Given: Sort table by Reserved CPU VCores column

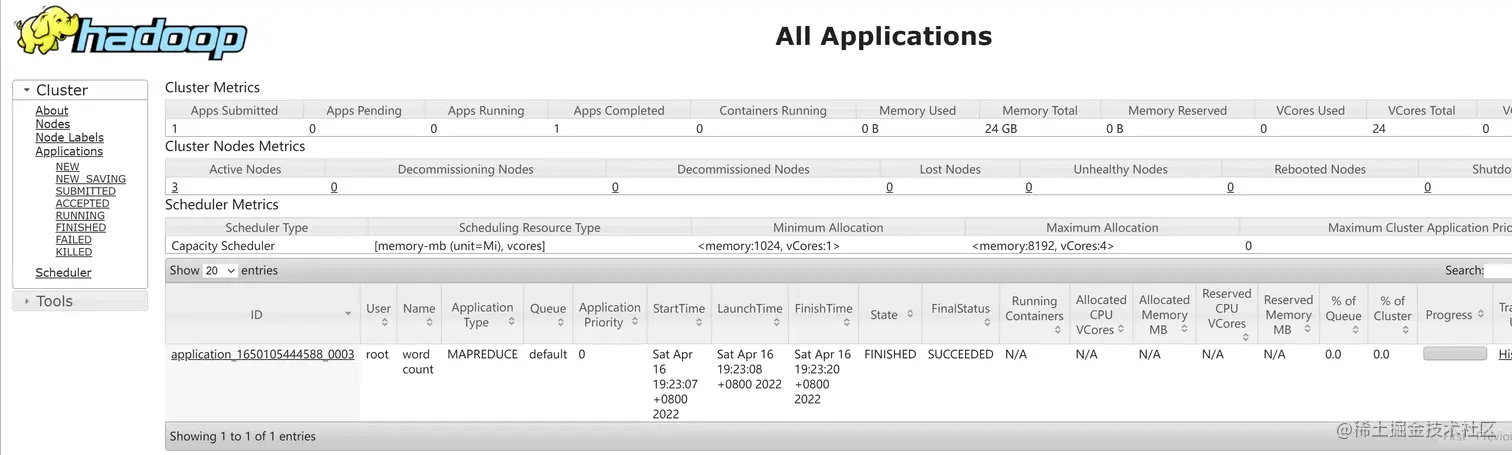Looking at the screenshot, I should [1227, 314].
